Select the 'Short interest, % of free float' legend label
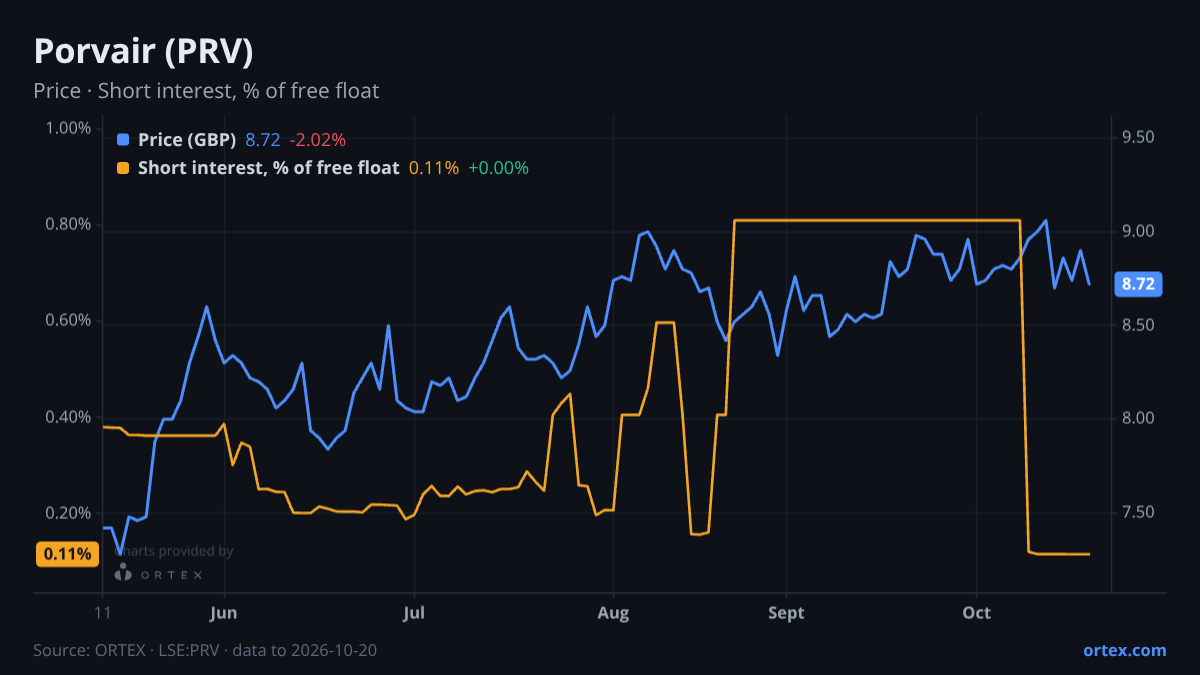The height and width of the screenshot is (675, 1200). tap(268, 168)
